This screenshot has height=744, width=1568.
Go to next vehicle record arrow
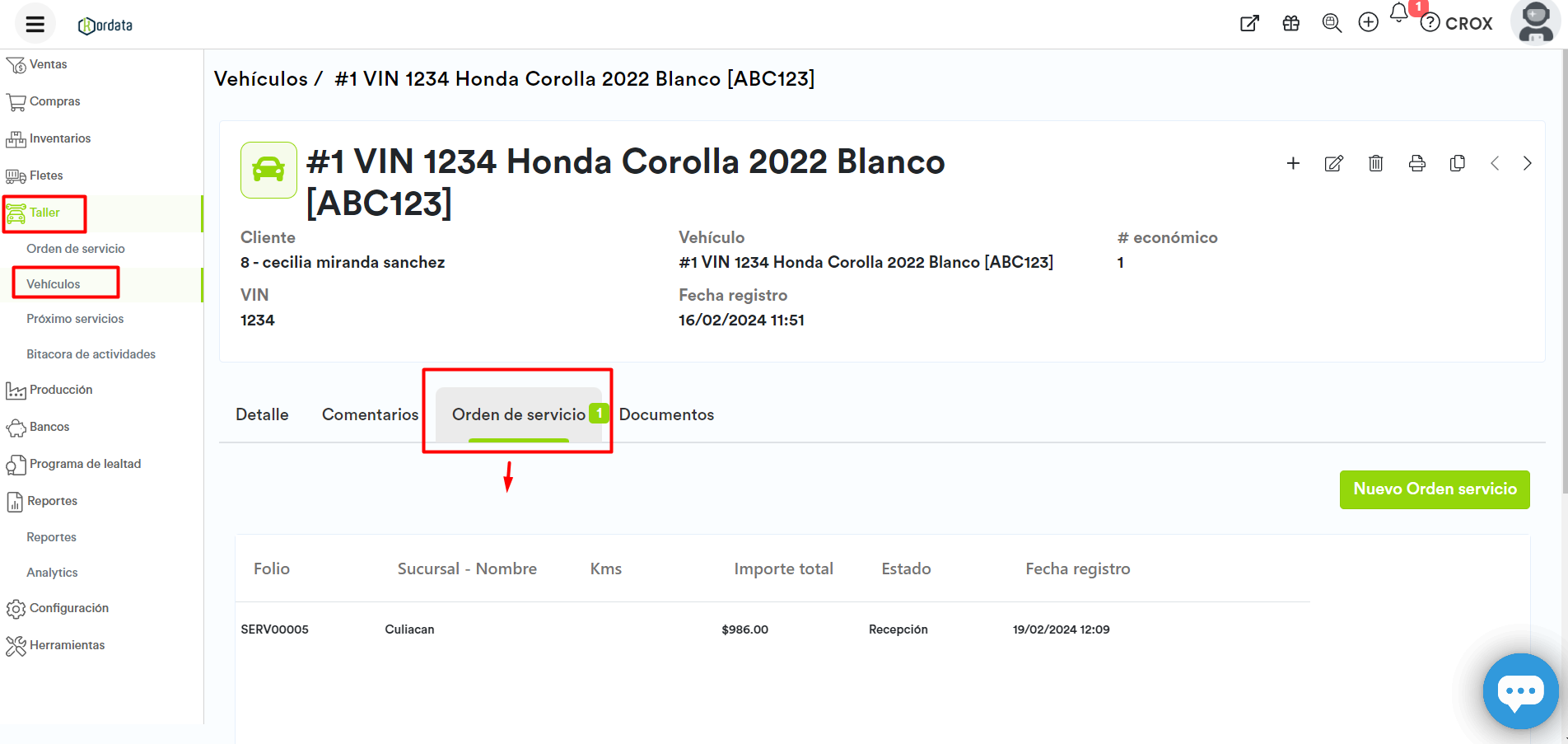(1527, 163)
